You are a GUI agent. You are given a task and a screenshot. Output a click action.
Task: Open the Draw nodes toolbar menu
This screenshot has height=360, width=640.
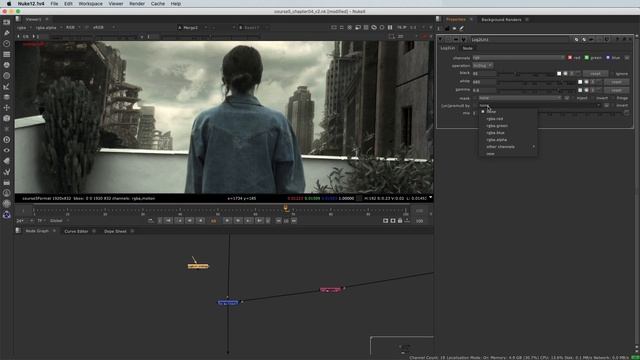[x=7, y=33]
